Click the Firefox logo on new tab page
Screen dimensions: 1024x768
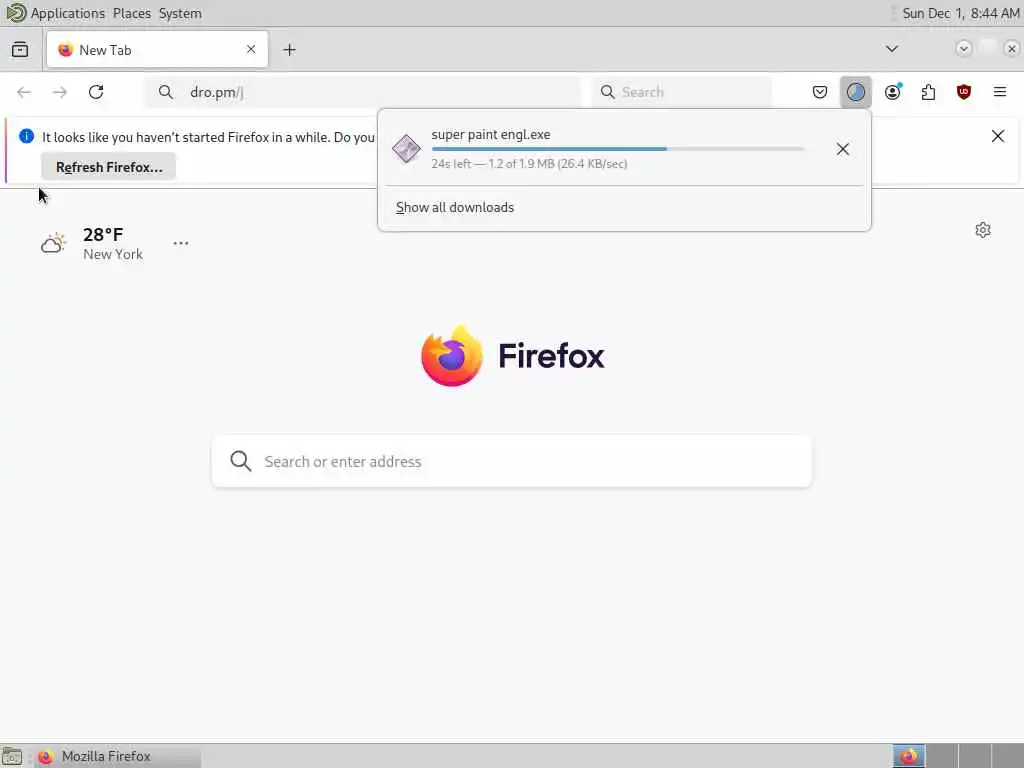513,356
